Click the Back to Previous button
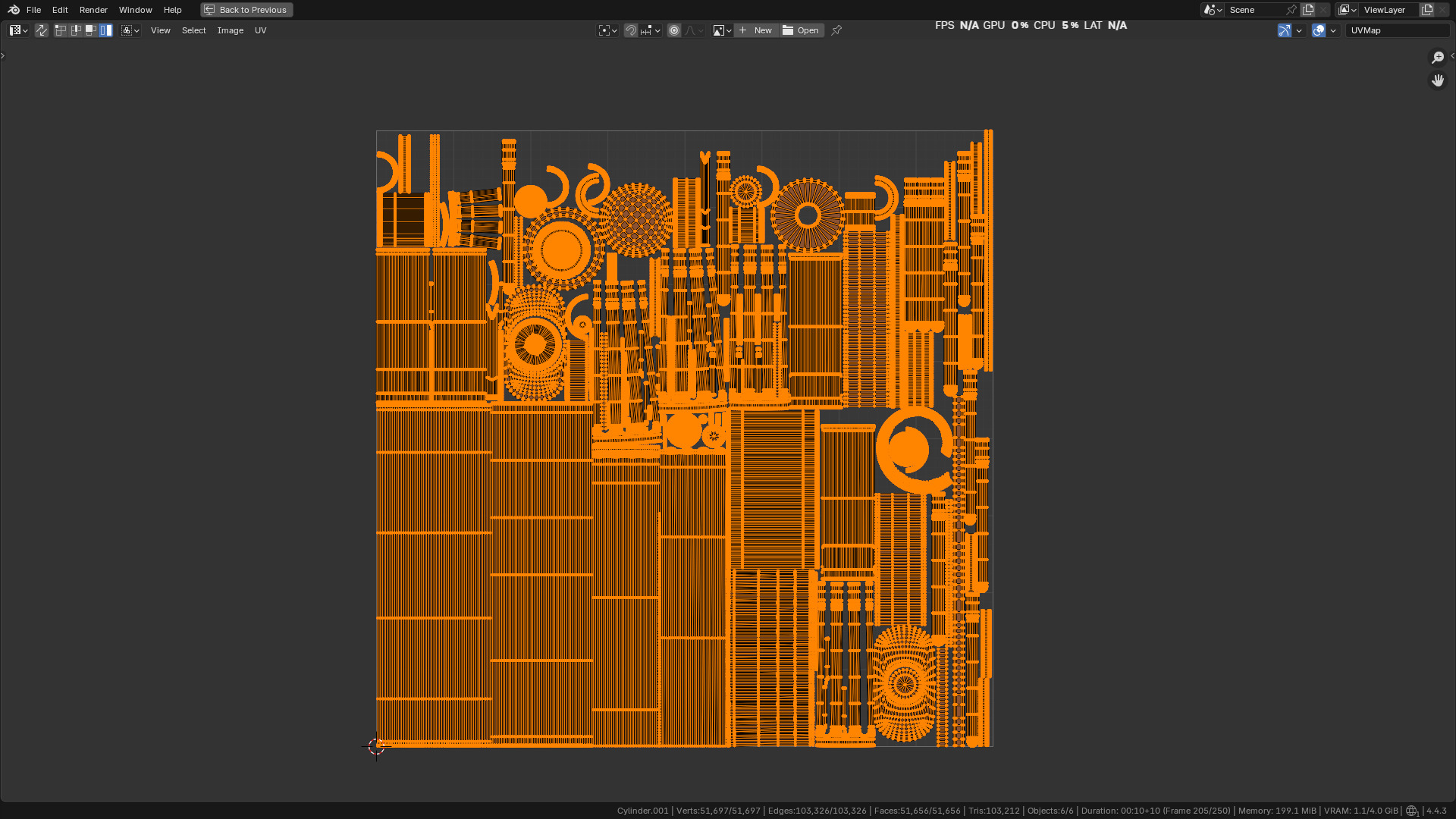Screen dimensions: 1456x819 (x=246, y=10)
